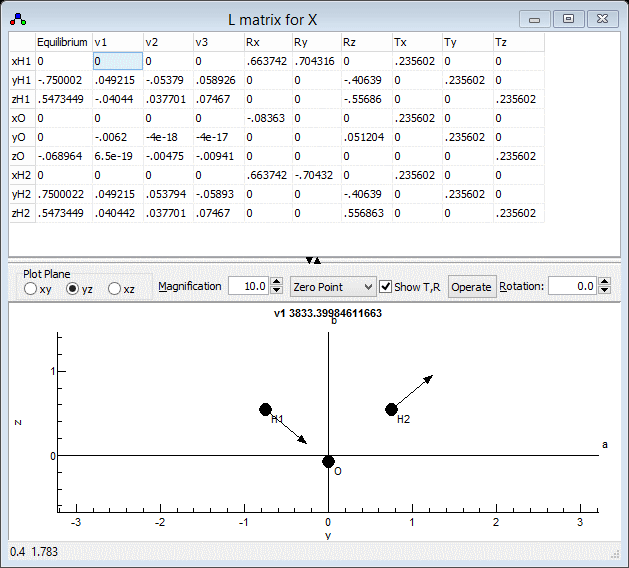Click the yO v1 cell -.0062
The height and width of the screenshot is (568, 629).
(x=118, y=137)
